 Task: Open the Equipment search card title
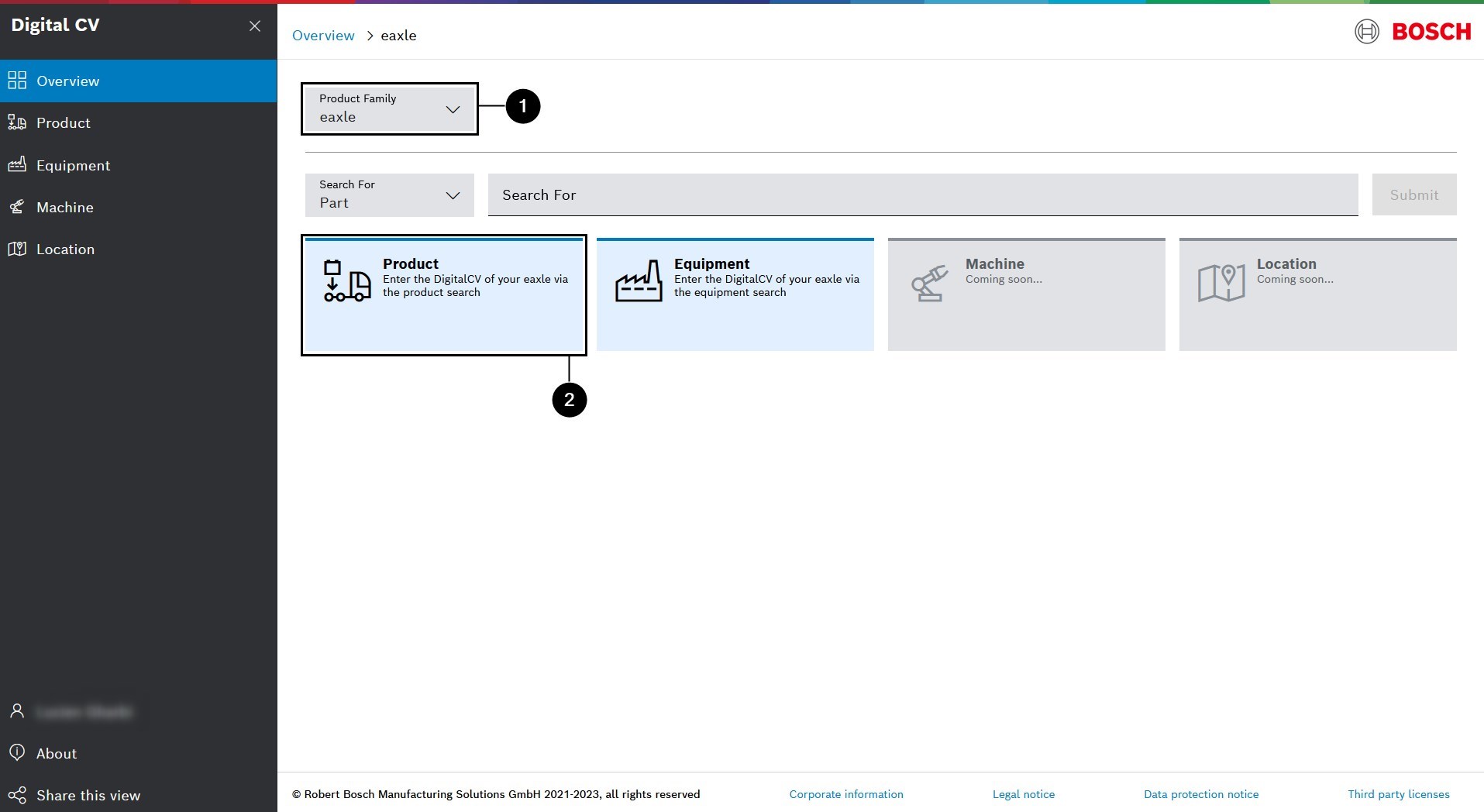[711, 263]
